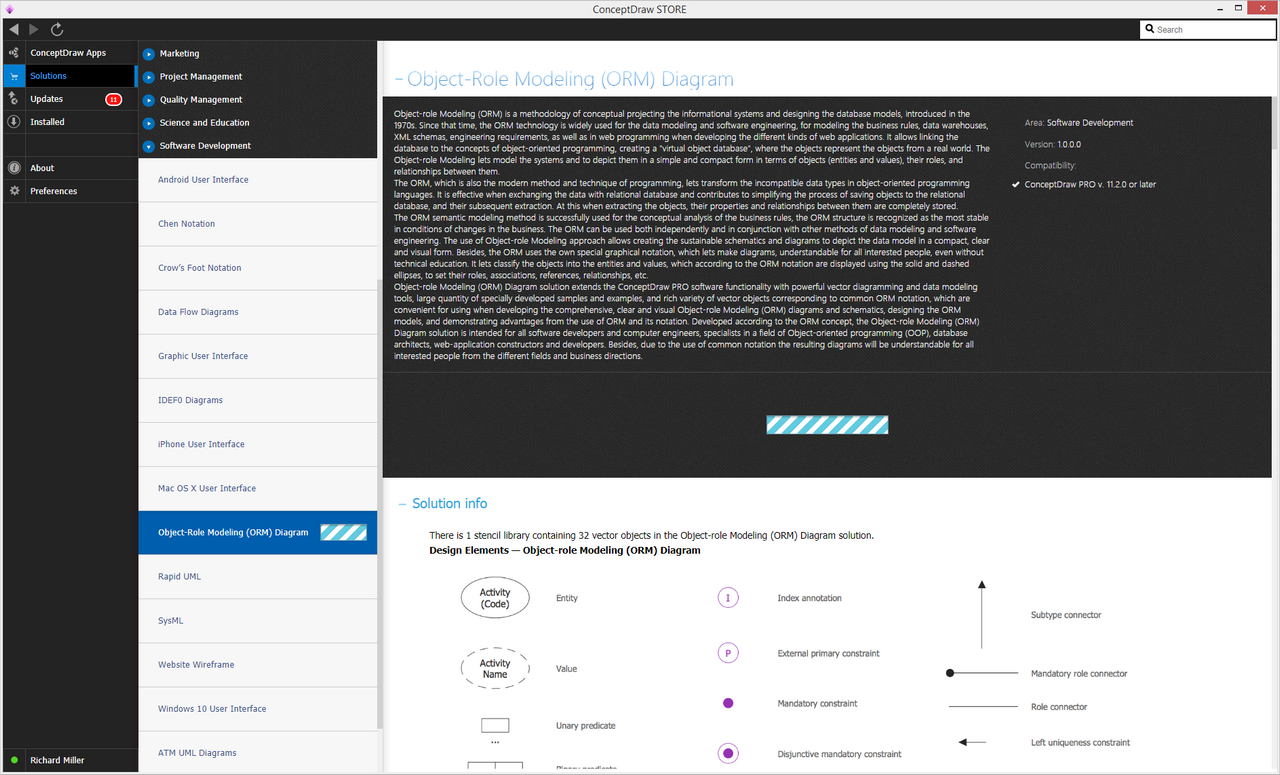This screenshot has height=775, width=1280.
Task: Click the Updates download icon
Action: click(13, 99)
